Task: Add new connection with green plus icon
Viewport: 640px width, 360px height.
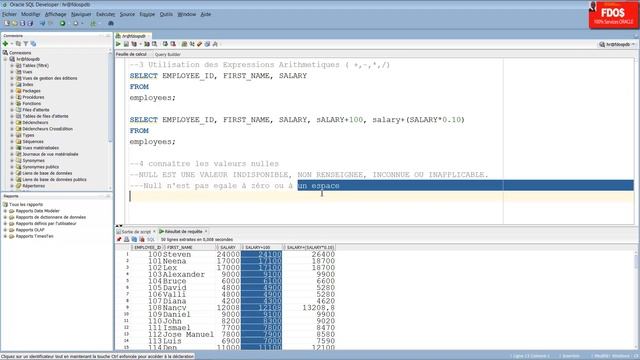Action: point(5,44)
